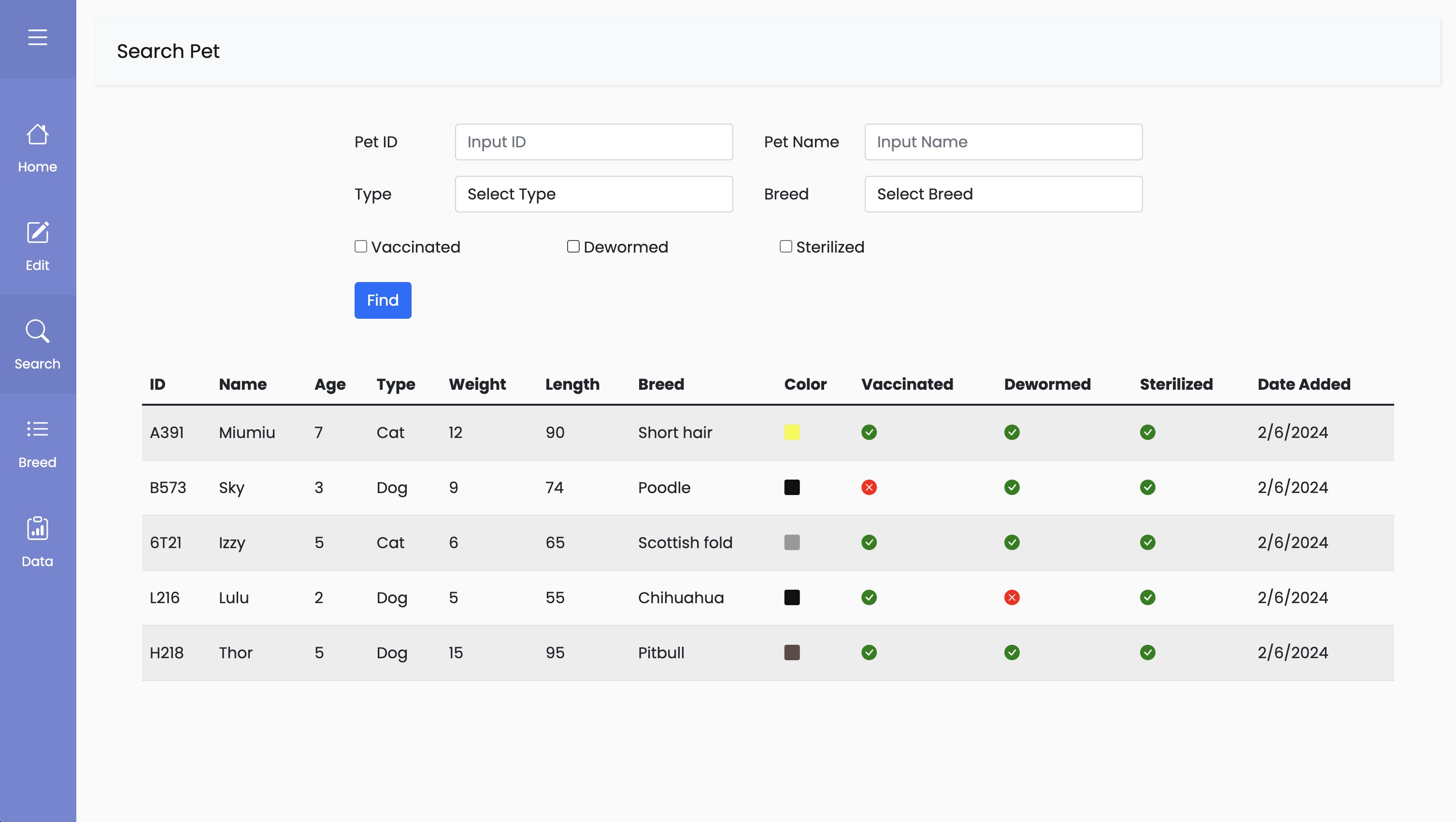Enable the Vaccinated checkbox
The image size is (1456, 822).
(360, 246)
